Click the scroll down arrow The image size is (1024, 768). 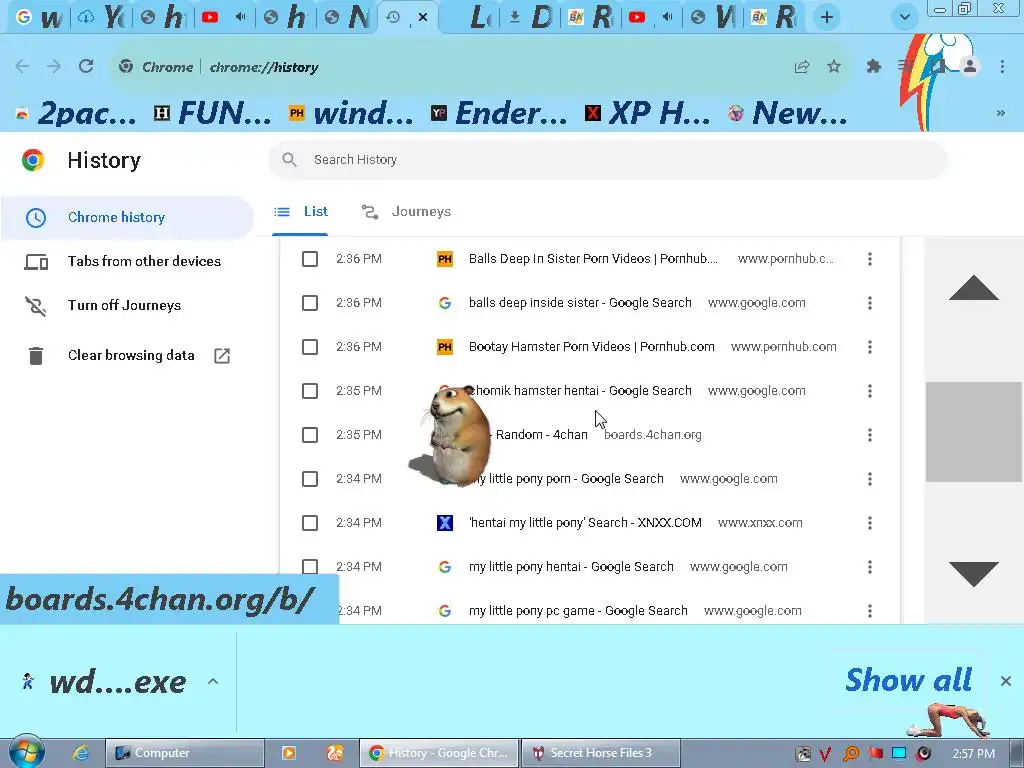tap(973, 574)
